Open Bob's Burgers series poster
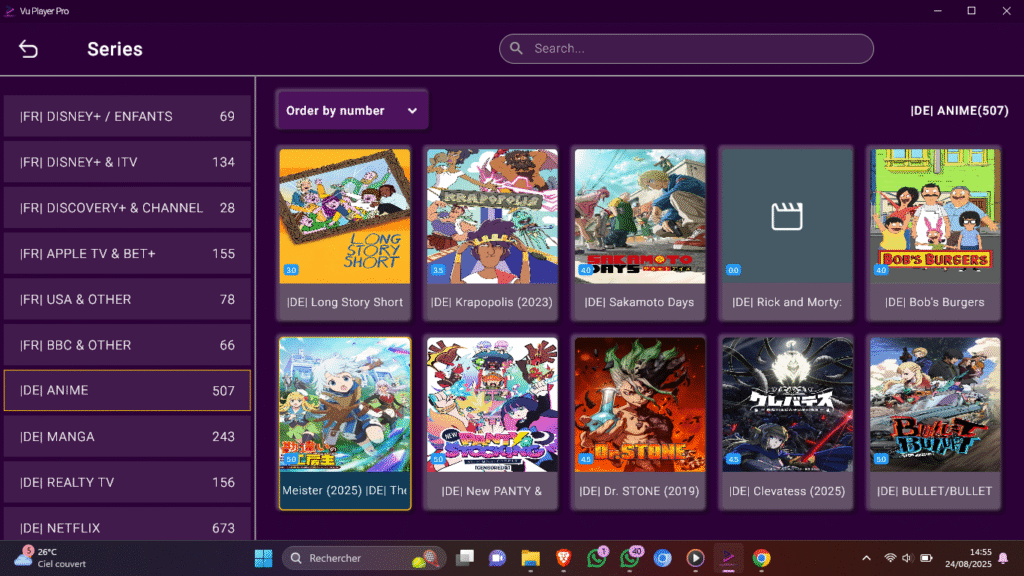Screen dimensions: 1024x576 pos(935,216)
